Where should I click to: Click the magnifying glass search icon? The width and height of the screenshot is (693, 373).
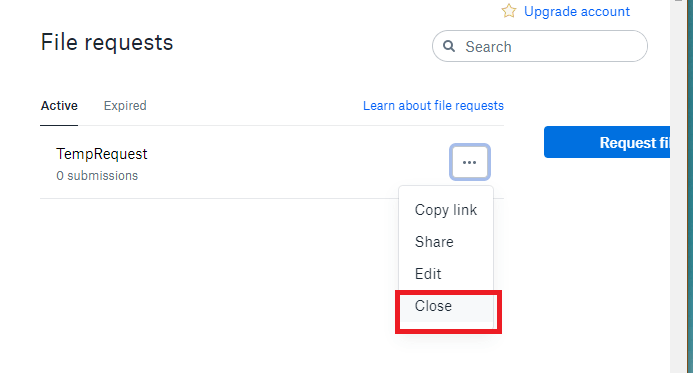click(449, 46)
